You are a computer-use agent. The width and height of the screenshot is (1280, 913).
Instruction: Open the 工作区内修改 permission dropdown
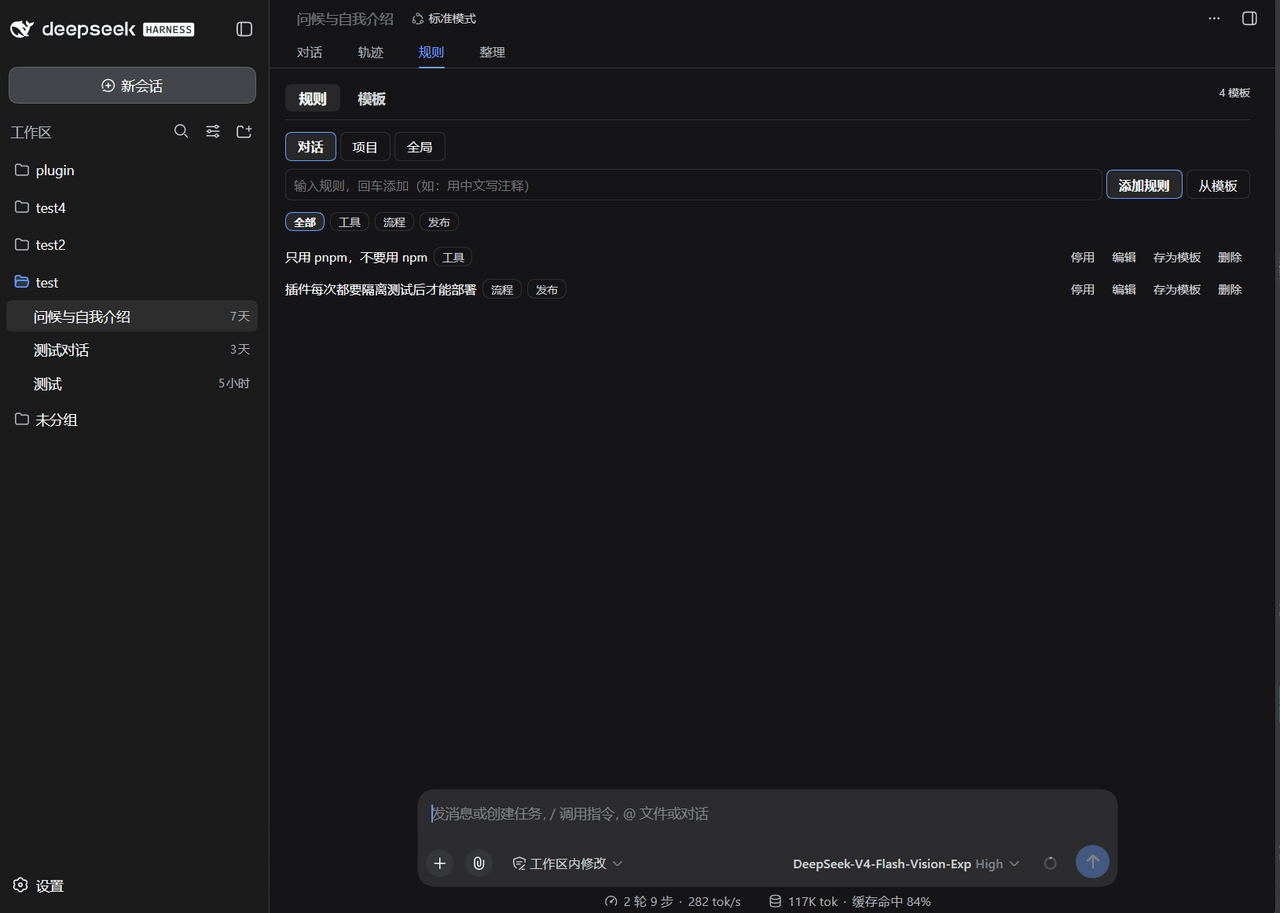[x=568, y=863]
